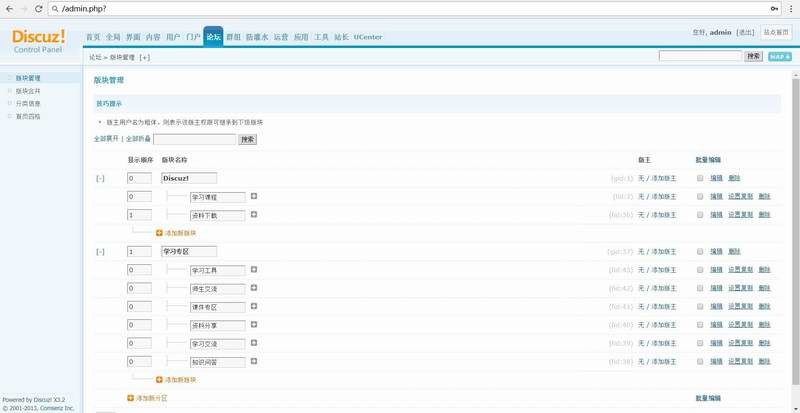Click the plus icon beside 学习工具

(x=254, y=270)
